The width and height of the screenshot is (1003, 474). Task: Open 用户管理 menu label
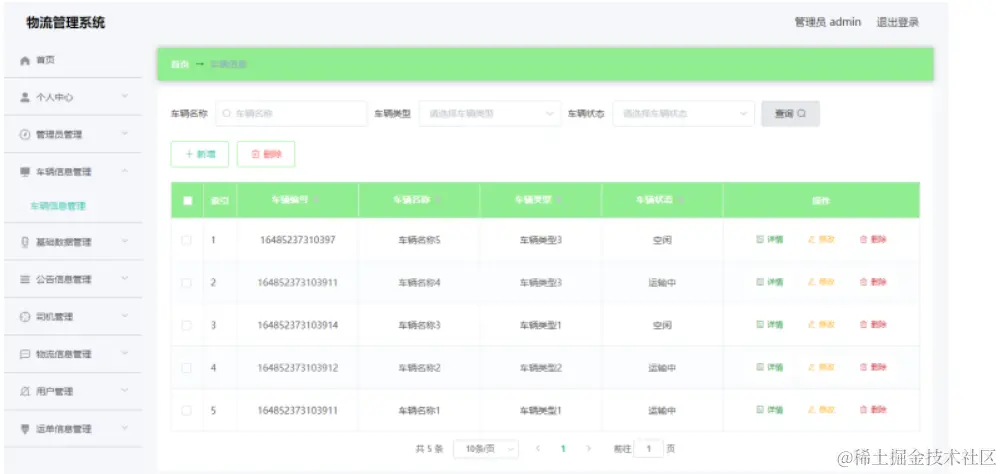[x=54, y=391]
